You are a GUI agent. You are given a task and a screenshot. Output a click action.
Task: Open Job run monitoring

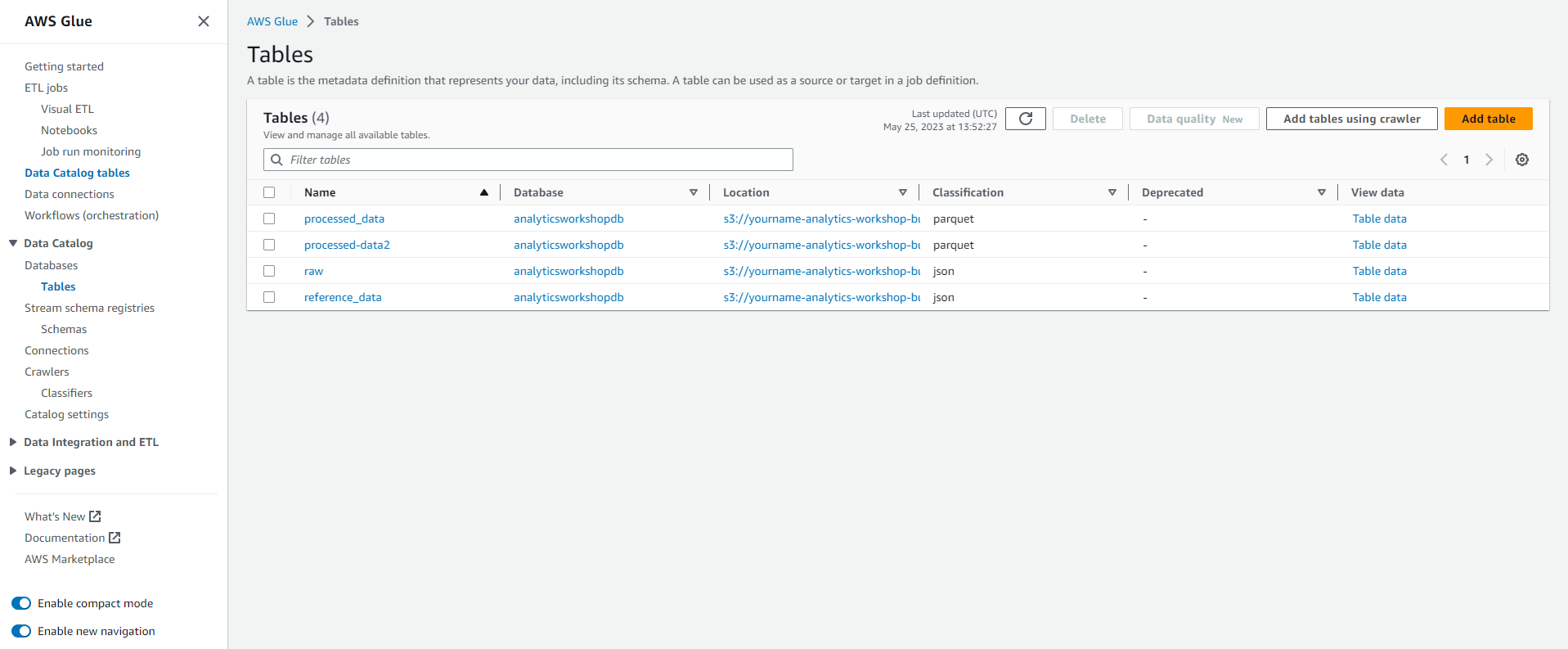coord(91,151)
